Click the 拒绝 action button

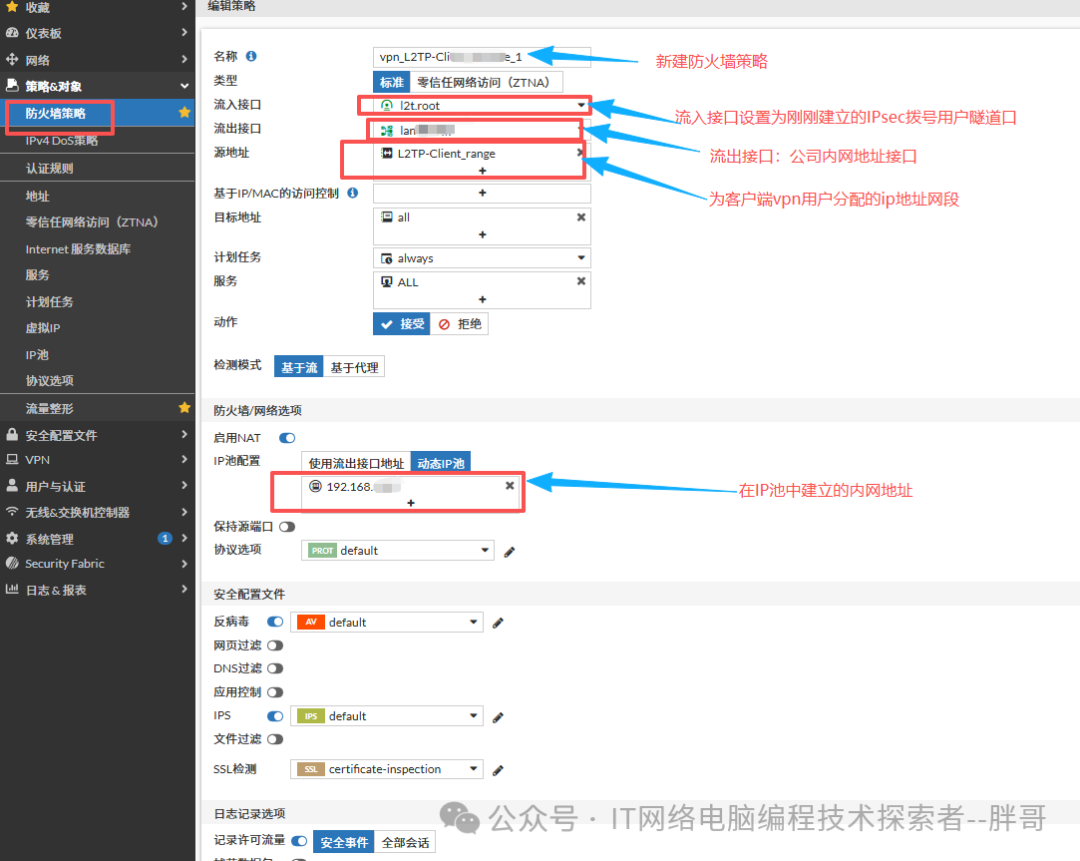[460, 324]
